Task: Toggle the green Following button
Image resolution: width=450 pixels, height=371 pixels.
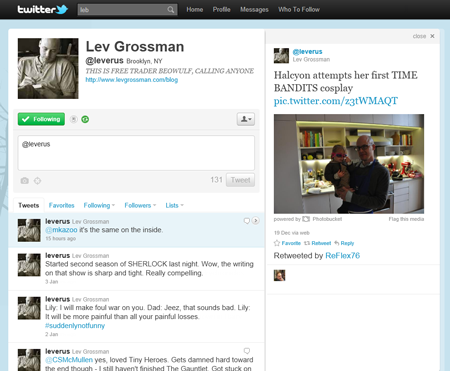Action: pos(41,119)
